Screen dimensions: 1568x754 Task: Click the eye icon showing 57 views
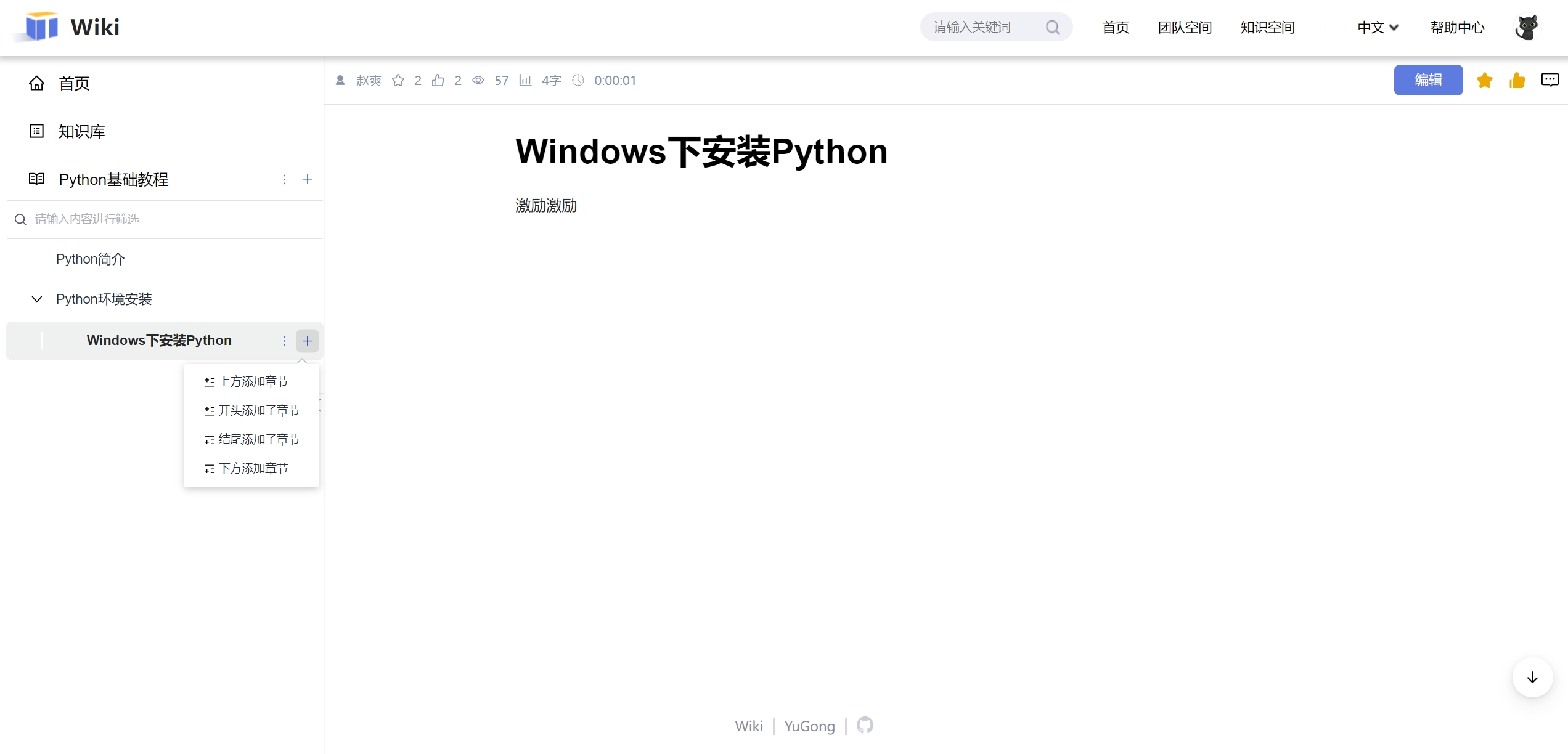click(478, 80)
